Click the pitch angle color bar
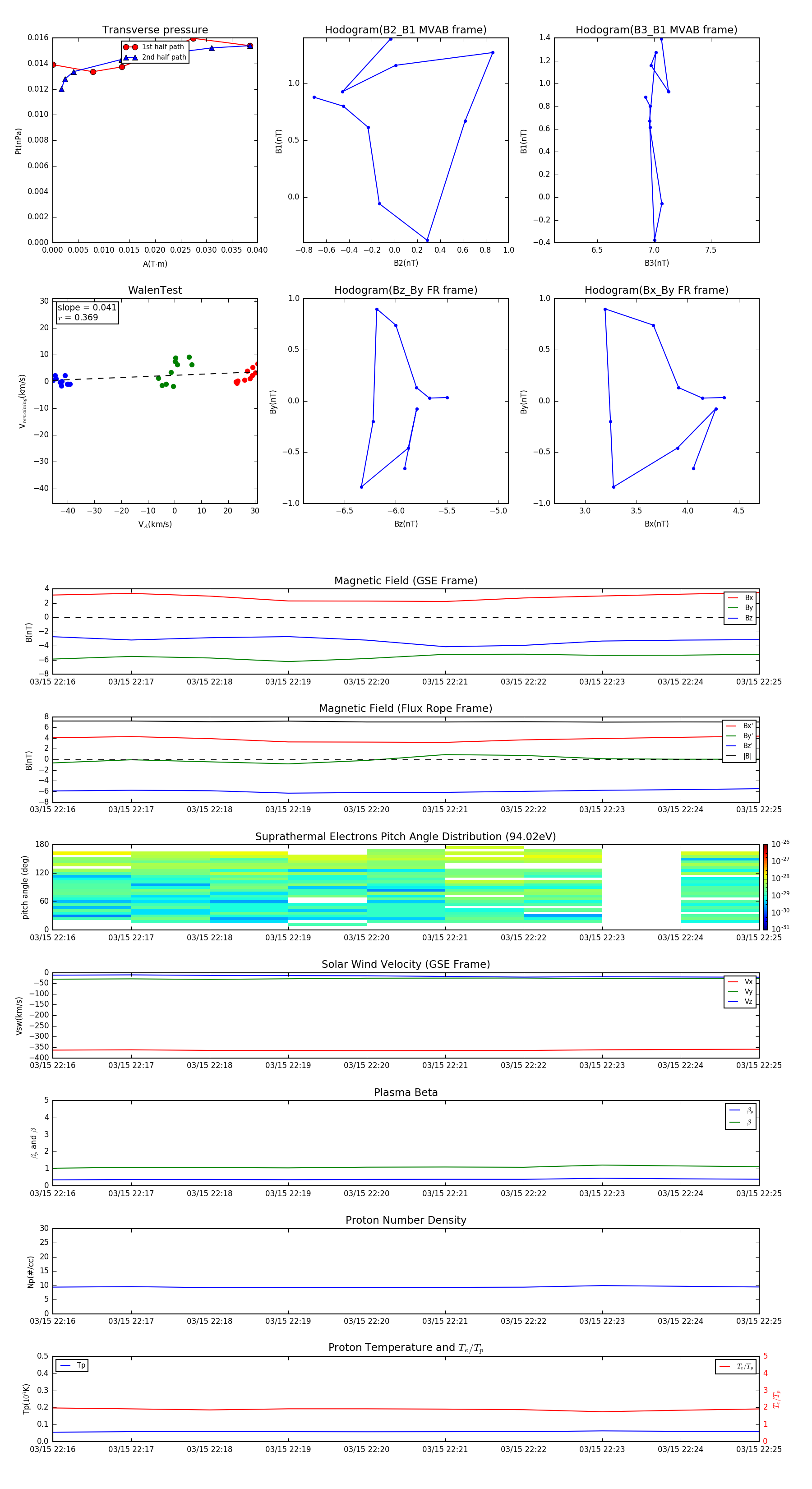Viewport: 812px width, 1489px height. (x=765, y=887)
